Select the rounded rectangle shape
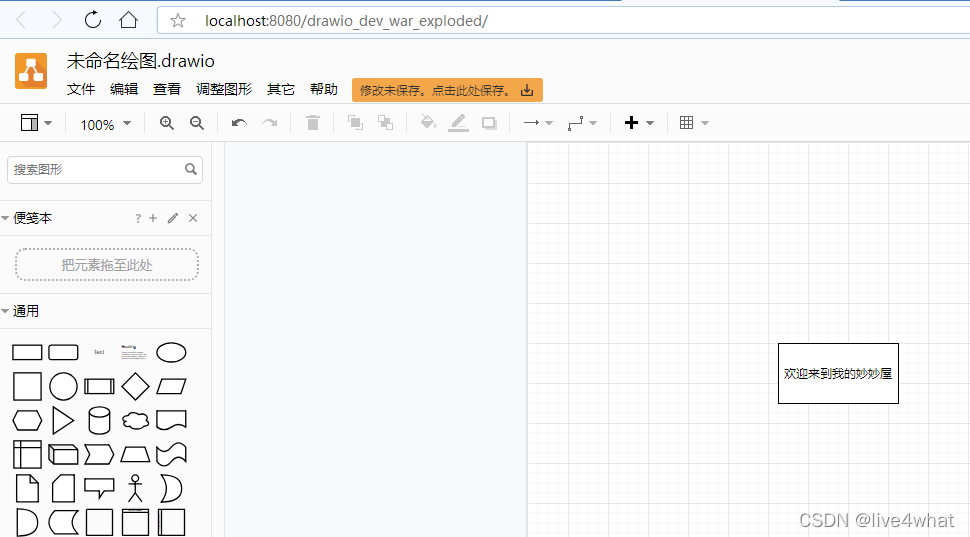970x537 pixels. 63,353
